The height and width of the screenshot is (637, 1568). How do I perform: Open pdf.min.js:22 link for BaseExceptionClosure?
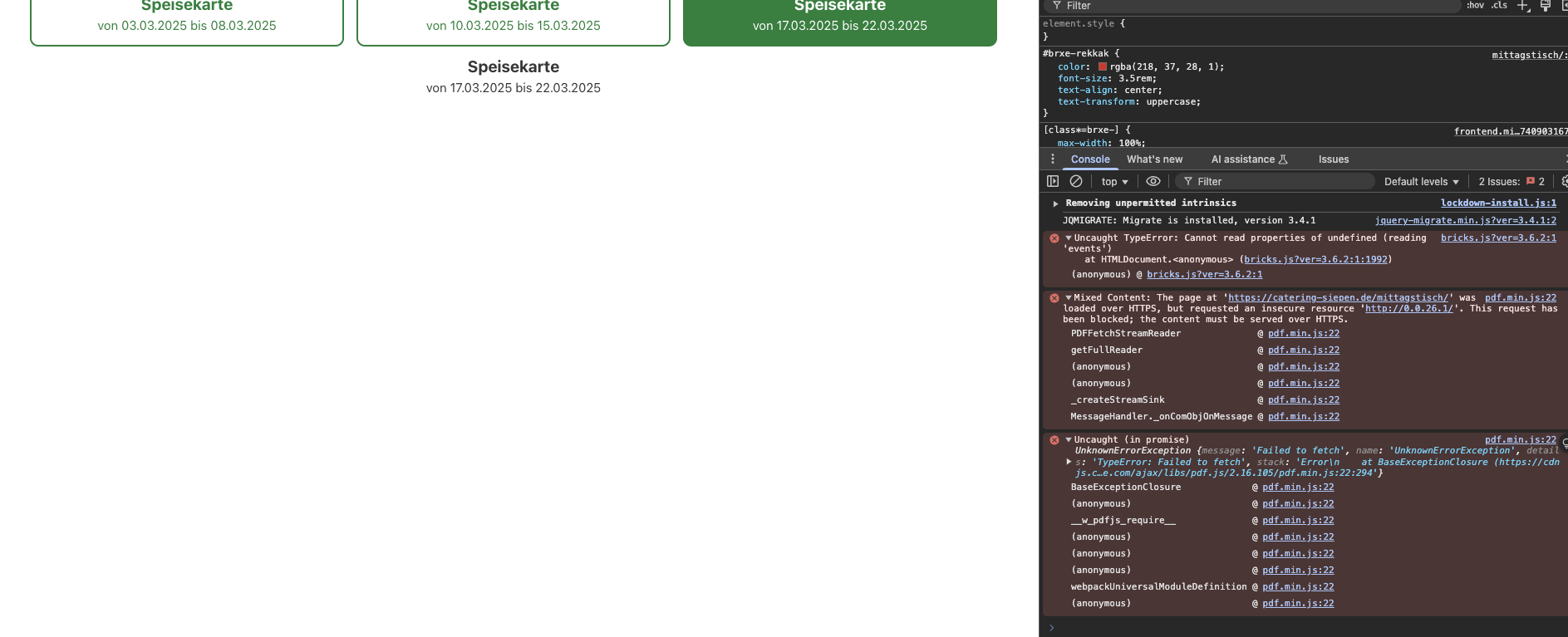click(x=1298, y=487)
